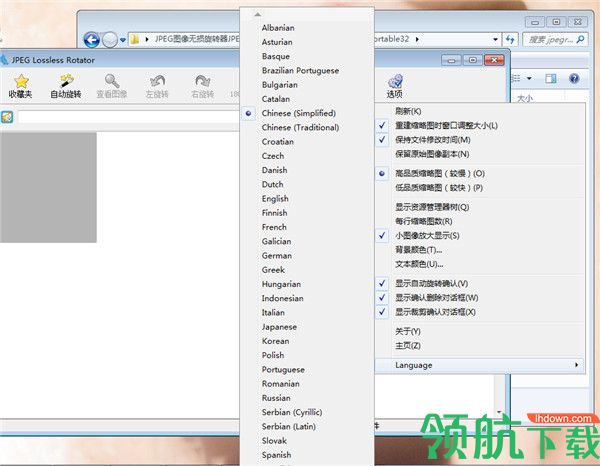
Task: Click Explorer refresh arrows icon
Action: [510, 39]
